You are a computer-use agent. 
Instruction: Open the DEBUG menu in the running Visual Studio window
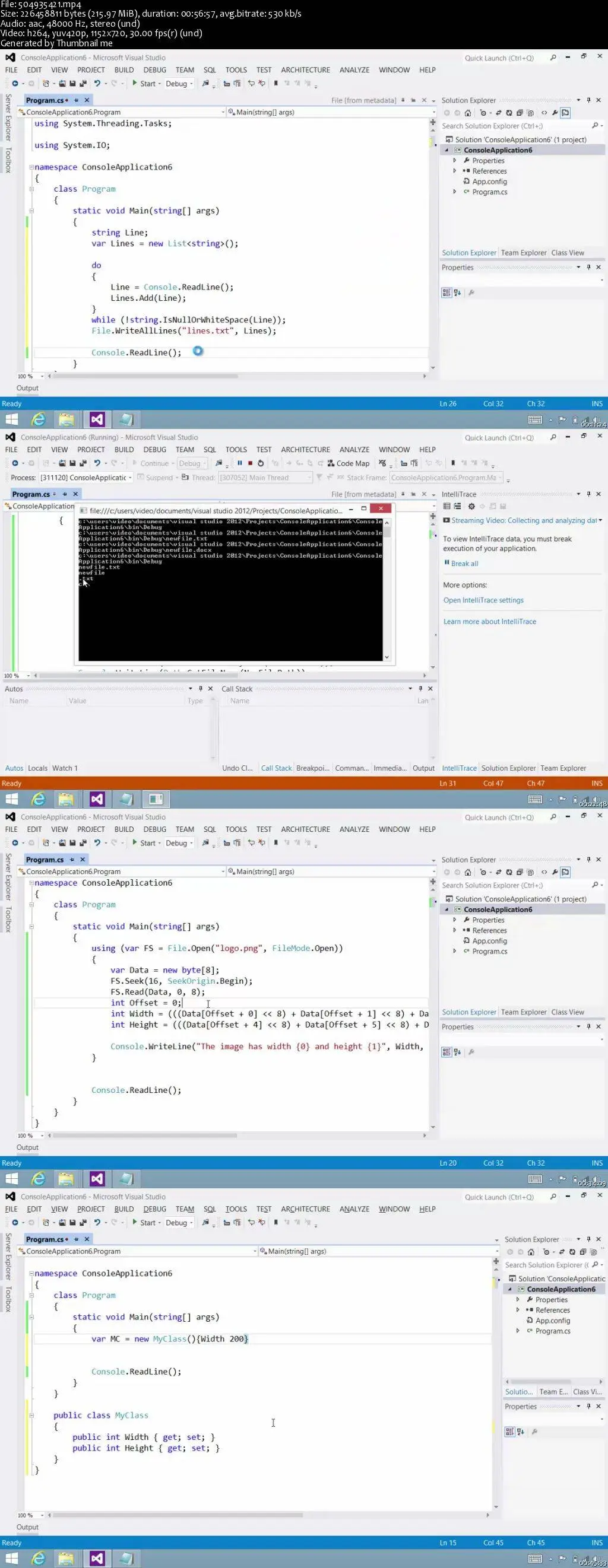point(155,449)
